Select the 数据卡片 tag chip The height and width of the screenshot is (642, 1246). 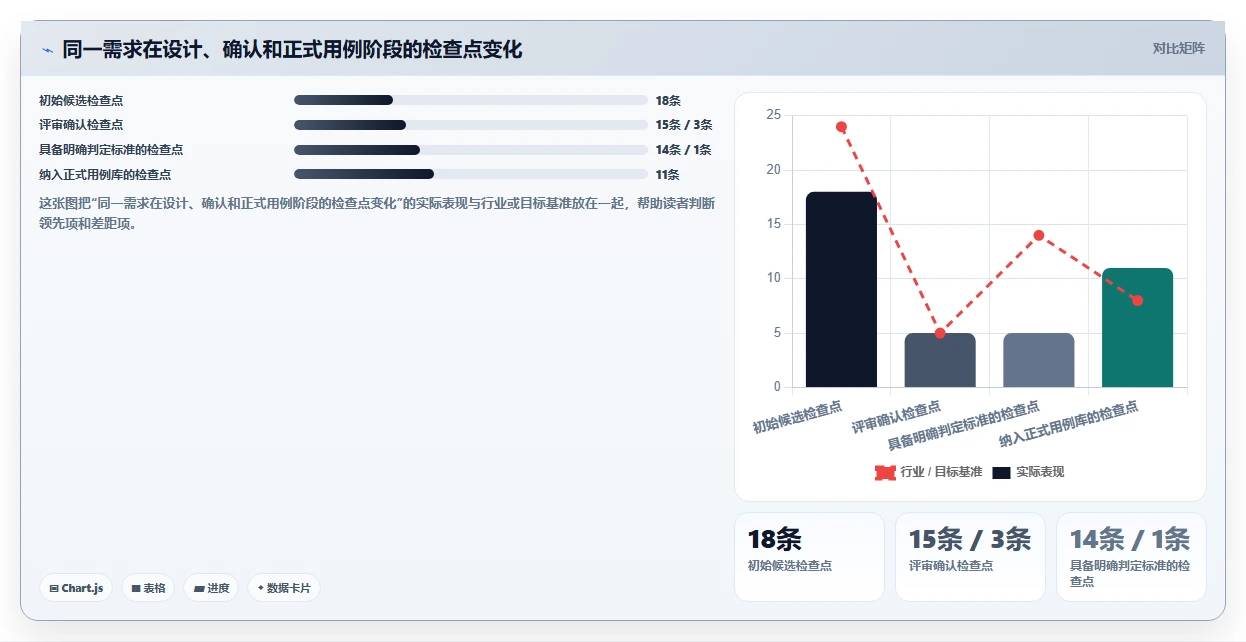coord(284,588)
